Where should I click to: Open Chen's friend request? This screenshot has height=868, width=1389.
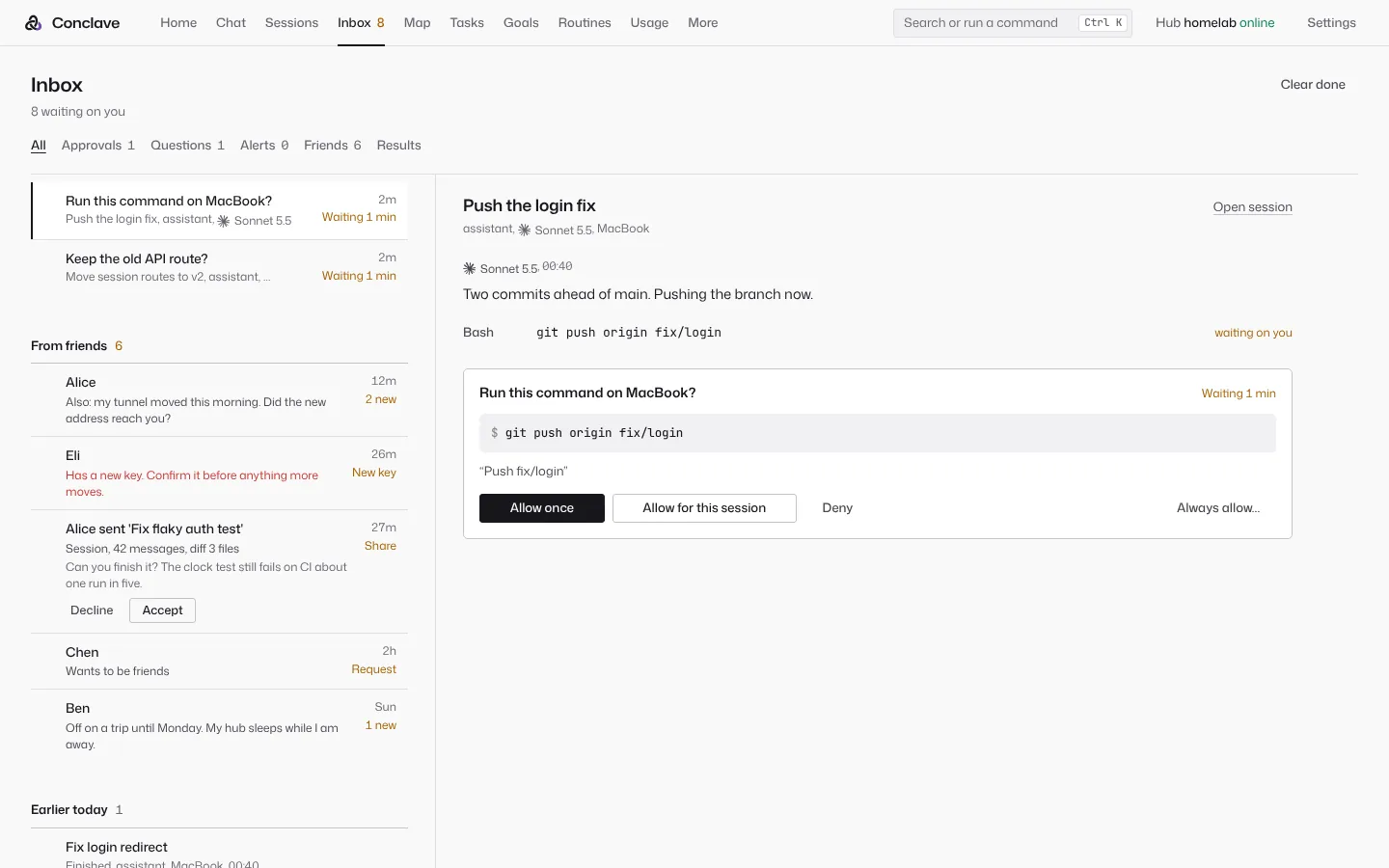(x=220, y=662)
